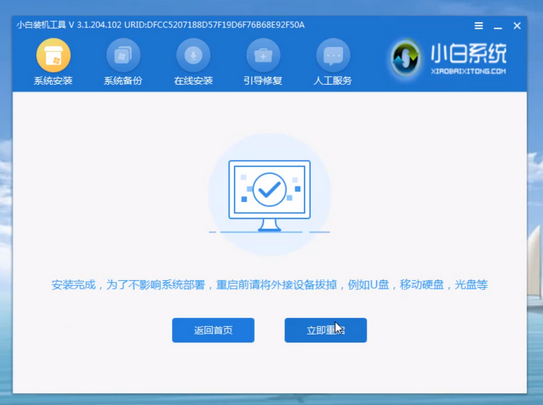
Task: Click the XIAOBAIXITONG.COM website text
Action: [468, 71]
